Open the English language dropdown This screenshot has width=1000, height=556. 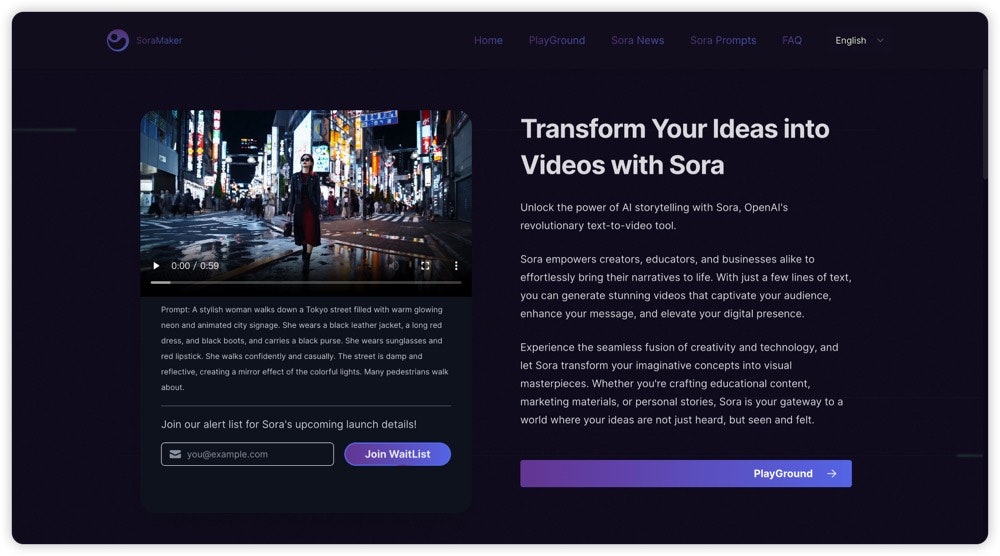point(859,40)
